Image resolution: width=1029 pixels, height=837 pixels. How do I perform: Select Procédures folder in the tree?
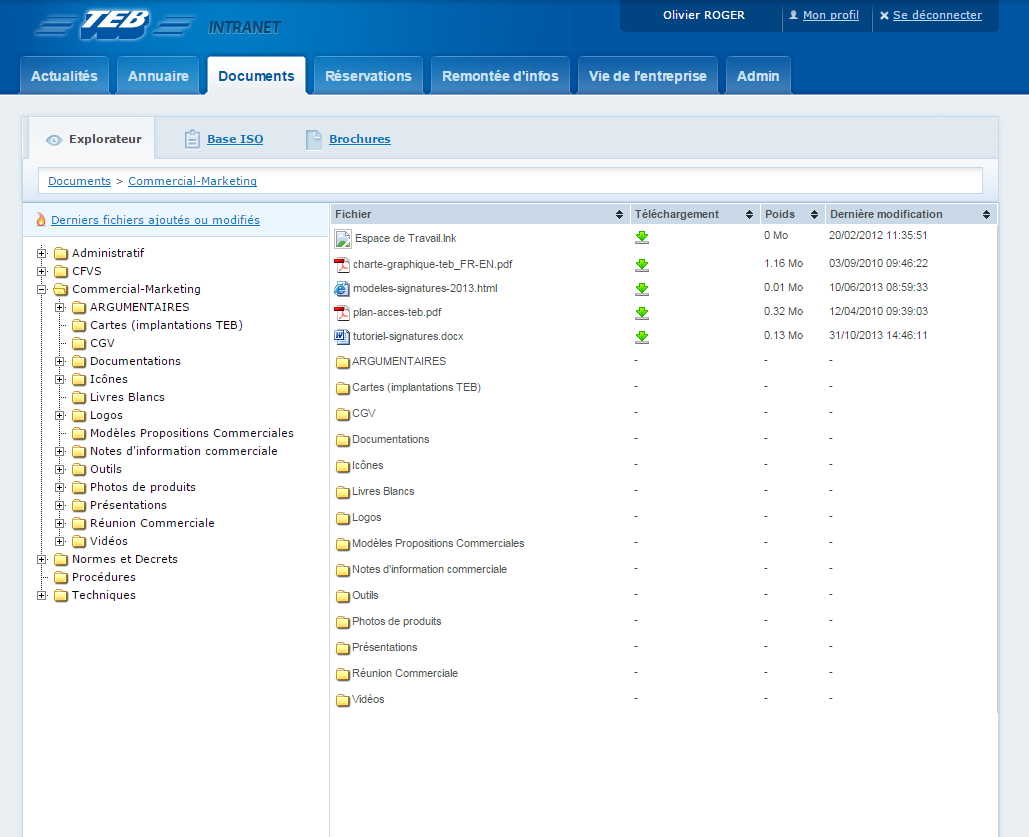point(103,578)
